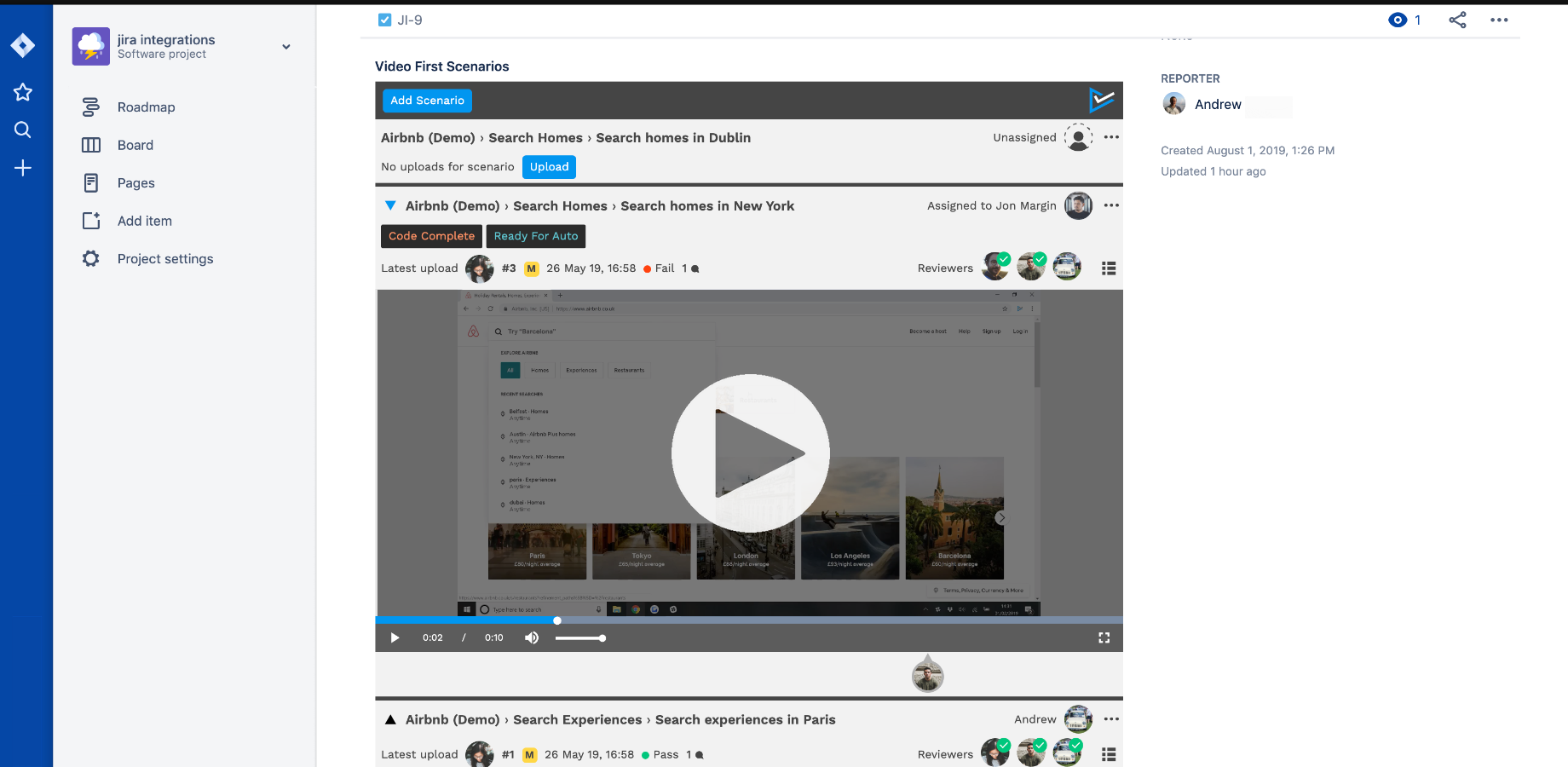Click the second approved reviewer avatar in New York
The image size is (1568, 767).
coord(1031,267)
